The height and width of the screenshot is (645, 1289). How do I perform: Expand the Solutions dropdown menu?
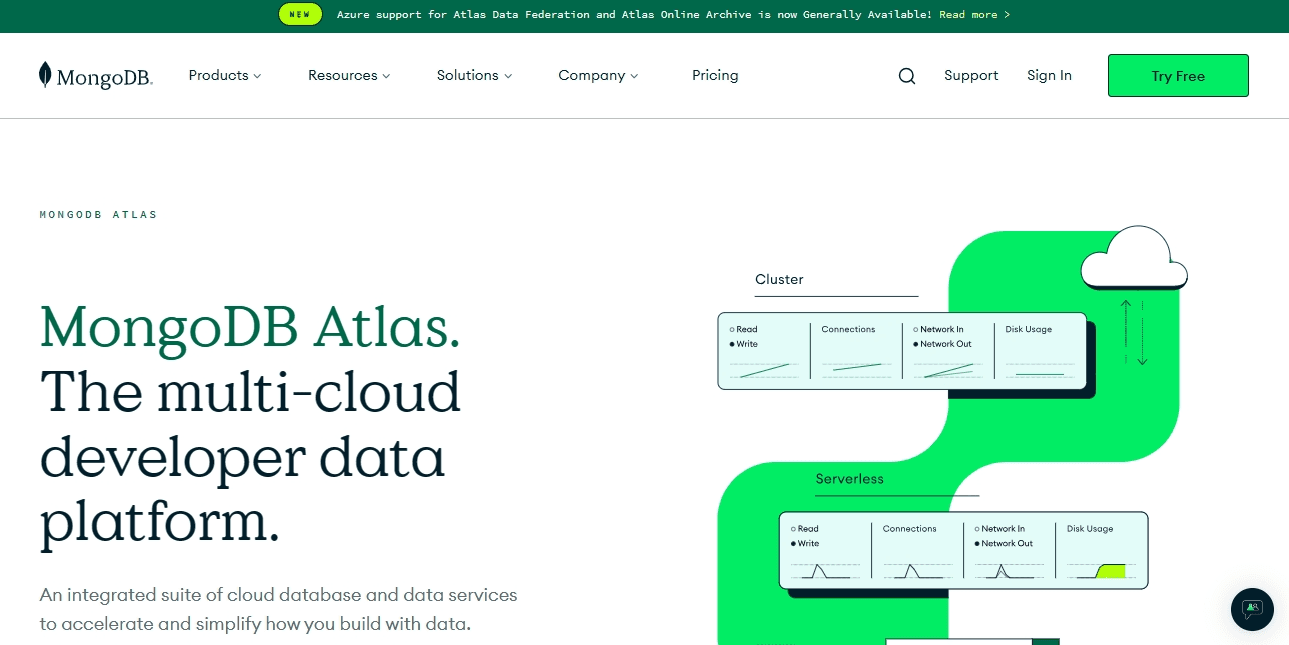[474, 75]
